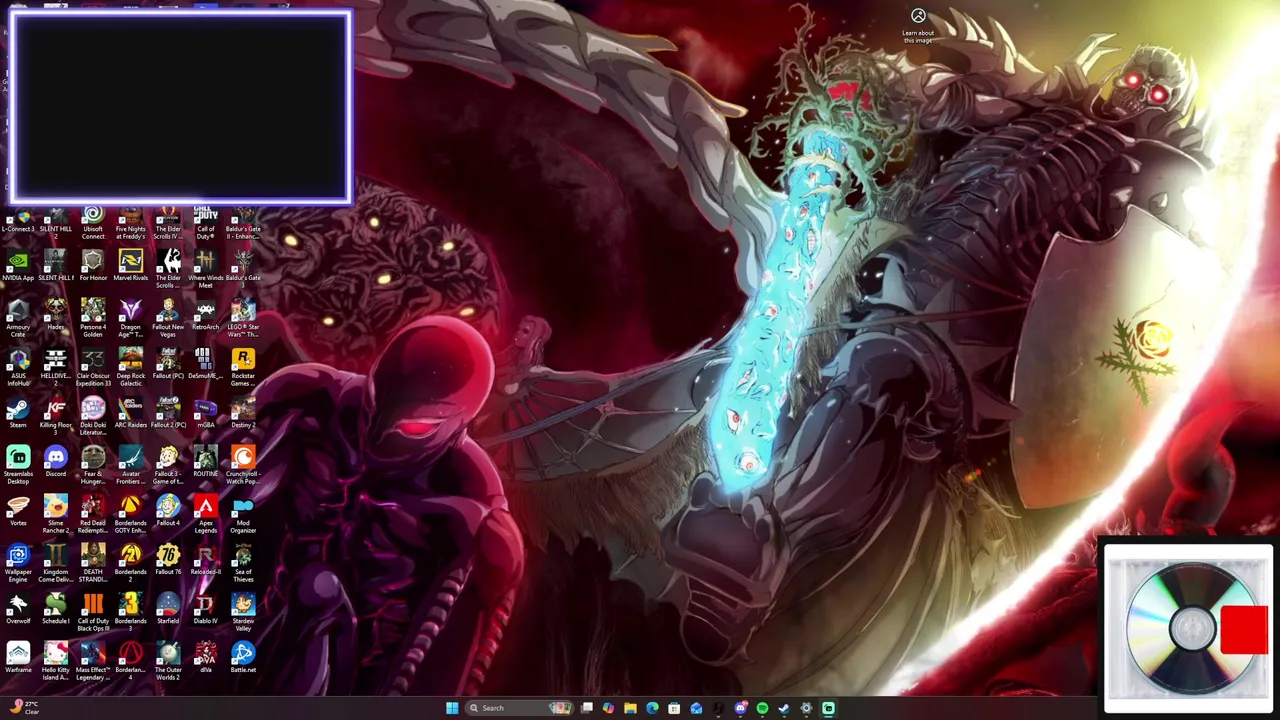
Task: Select the ARC Raiders icon
Action: tap(130, 414)
